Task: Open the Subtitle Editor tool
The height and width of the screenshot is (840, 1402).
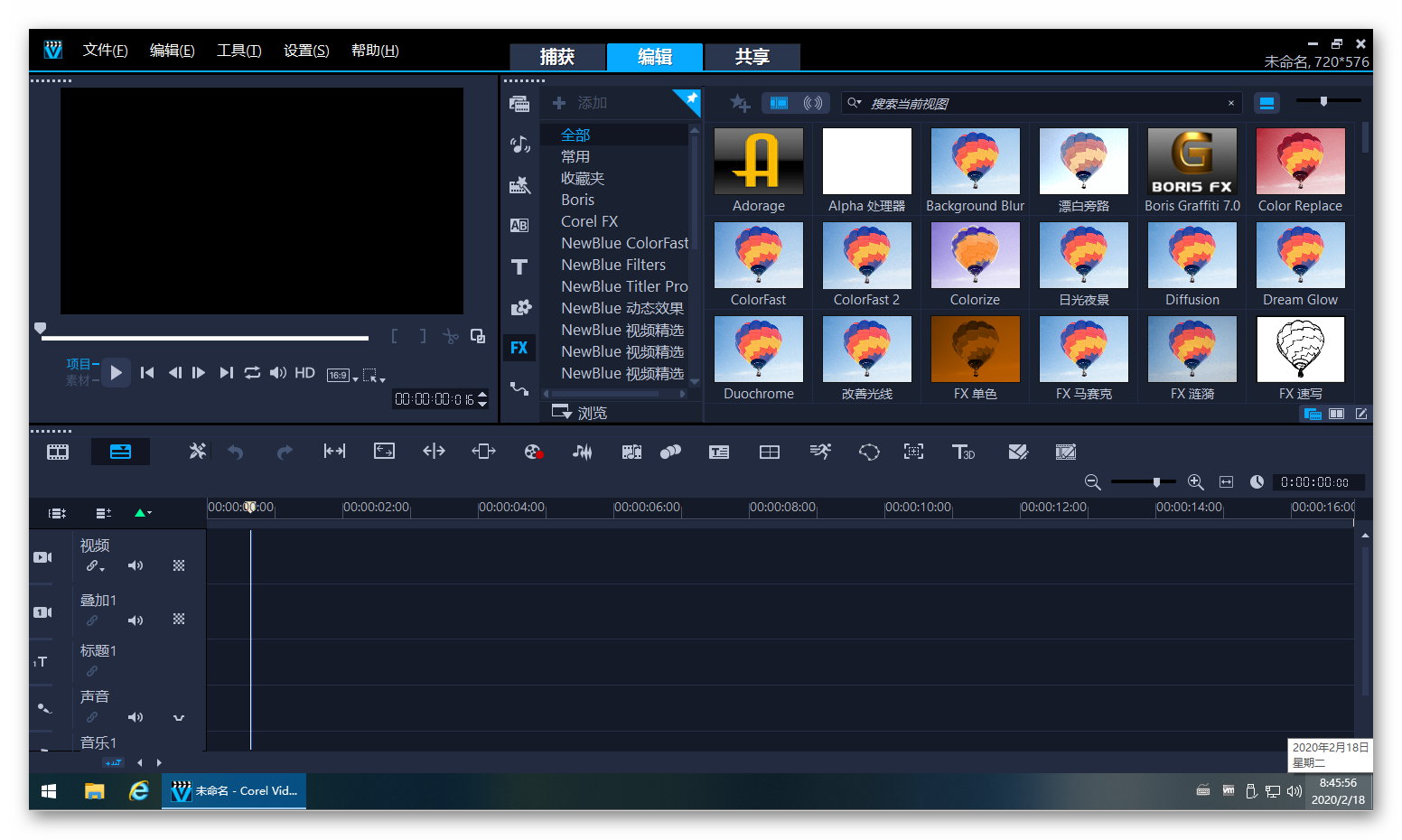Action: coord(719,452)
